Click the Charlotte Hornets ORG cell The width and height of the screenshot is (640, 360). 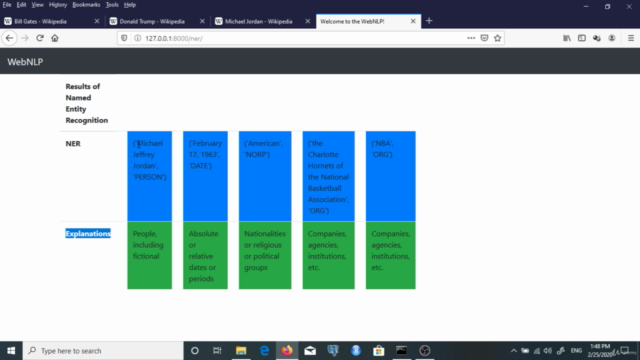pos(329,176)
